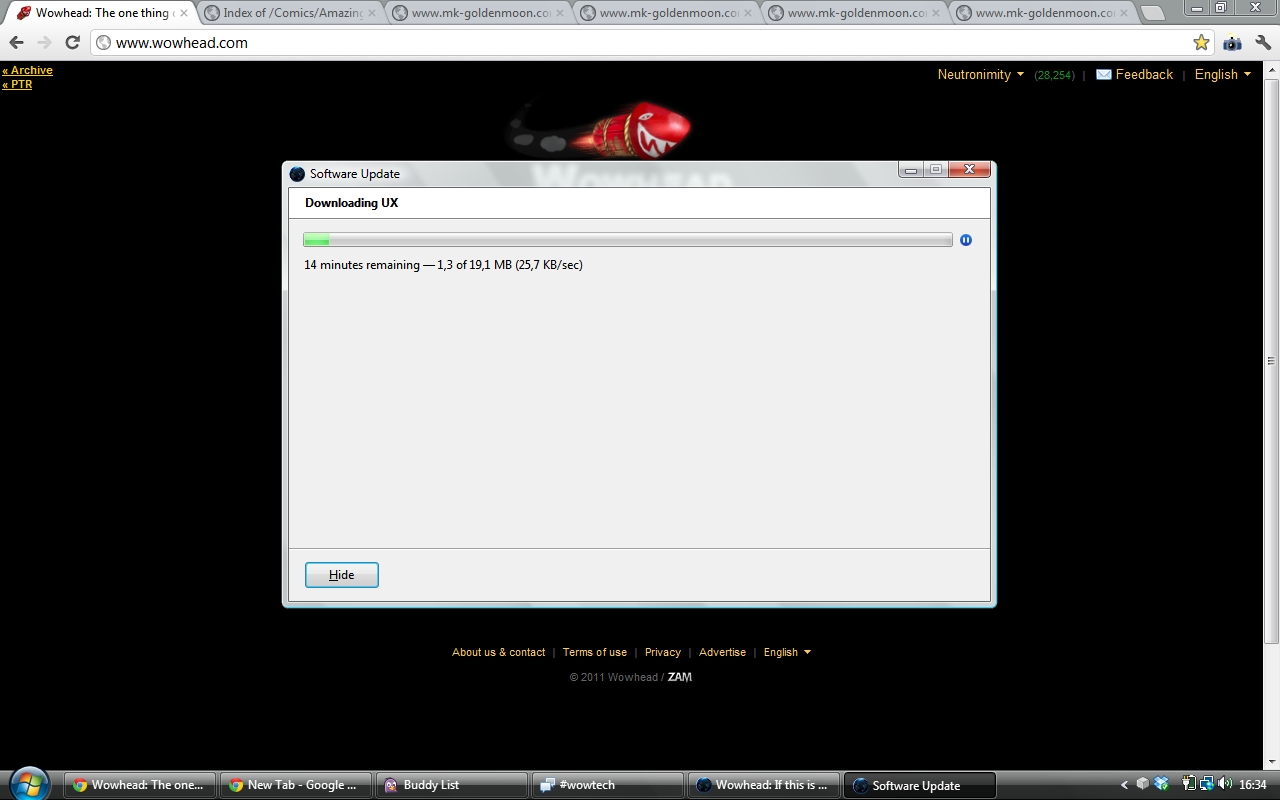The width and height of the screenshot is (1280, 800).
Task: Go forward in Chrome browser
Action: tap(44, 43)
